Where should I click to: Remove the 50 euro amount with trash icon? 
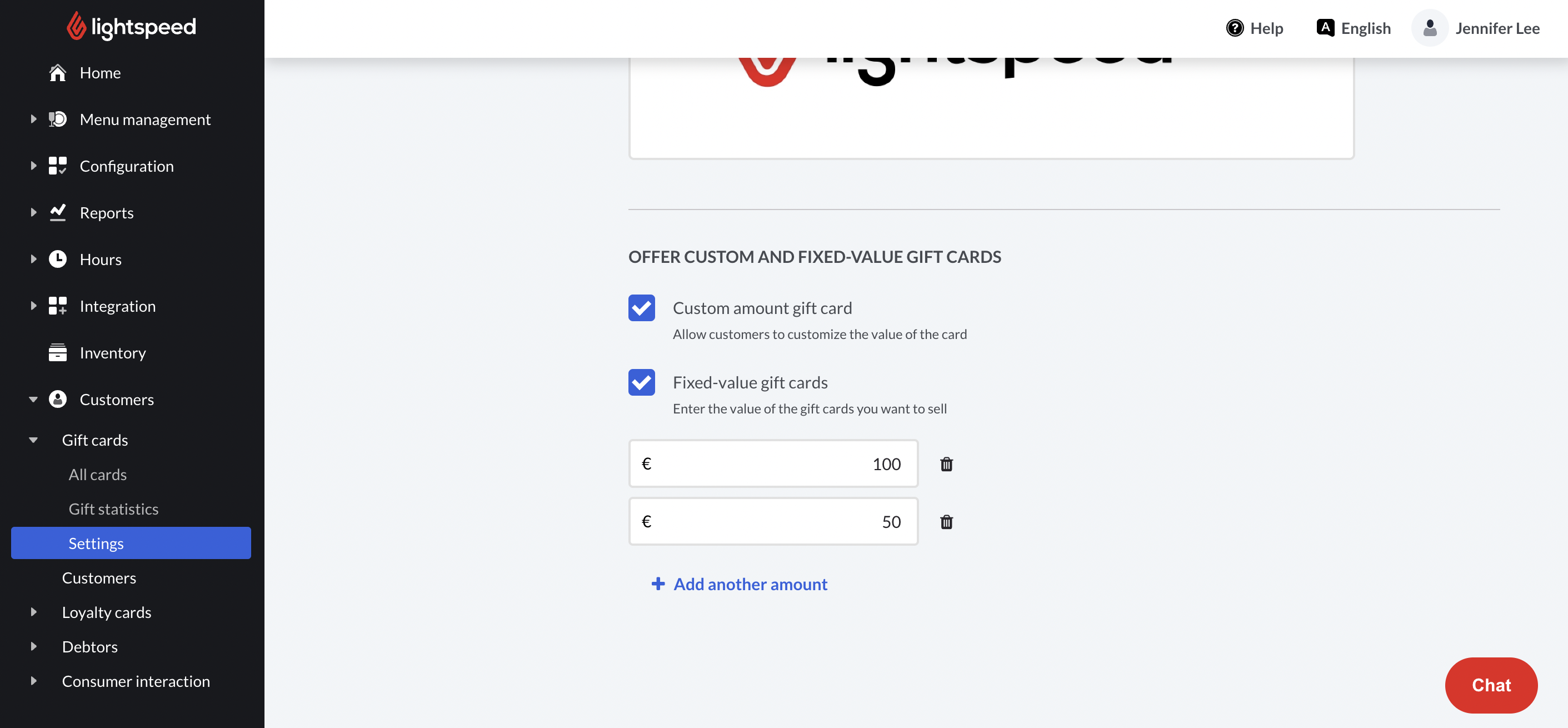click(946, 522)
